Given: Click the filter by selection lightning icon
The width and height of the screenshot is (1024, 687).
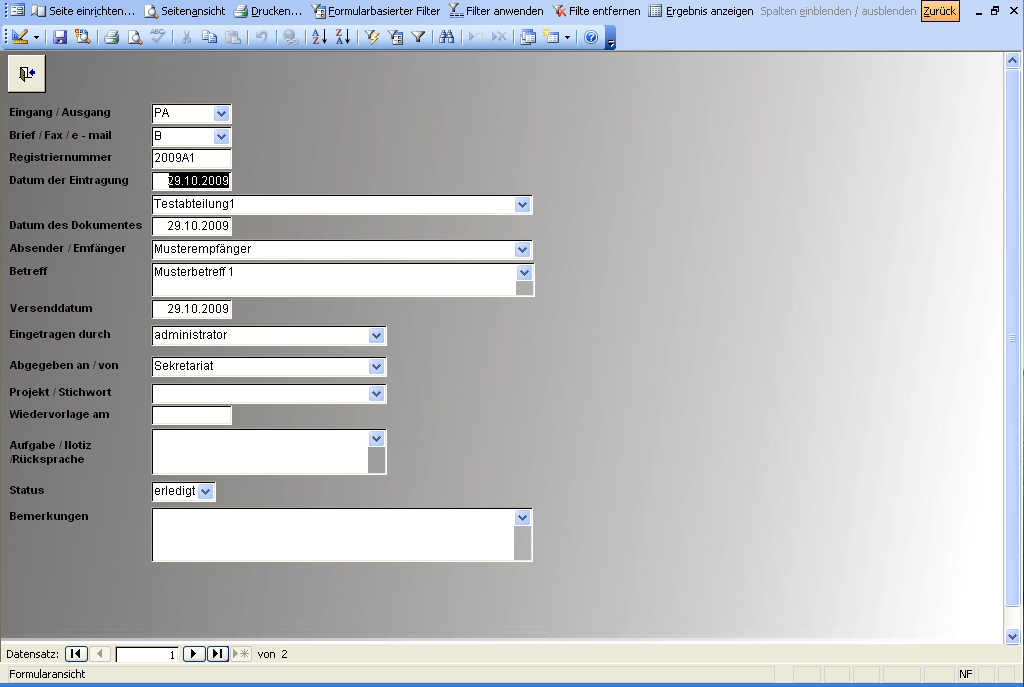Looking at the screenshot, I should pyautogui.click(x=372, y=37).
